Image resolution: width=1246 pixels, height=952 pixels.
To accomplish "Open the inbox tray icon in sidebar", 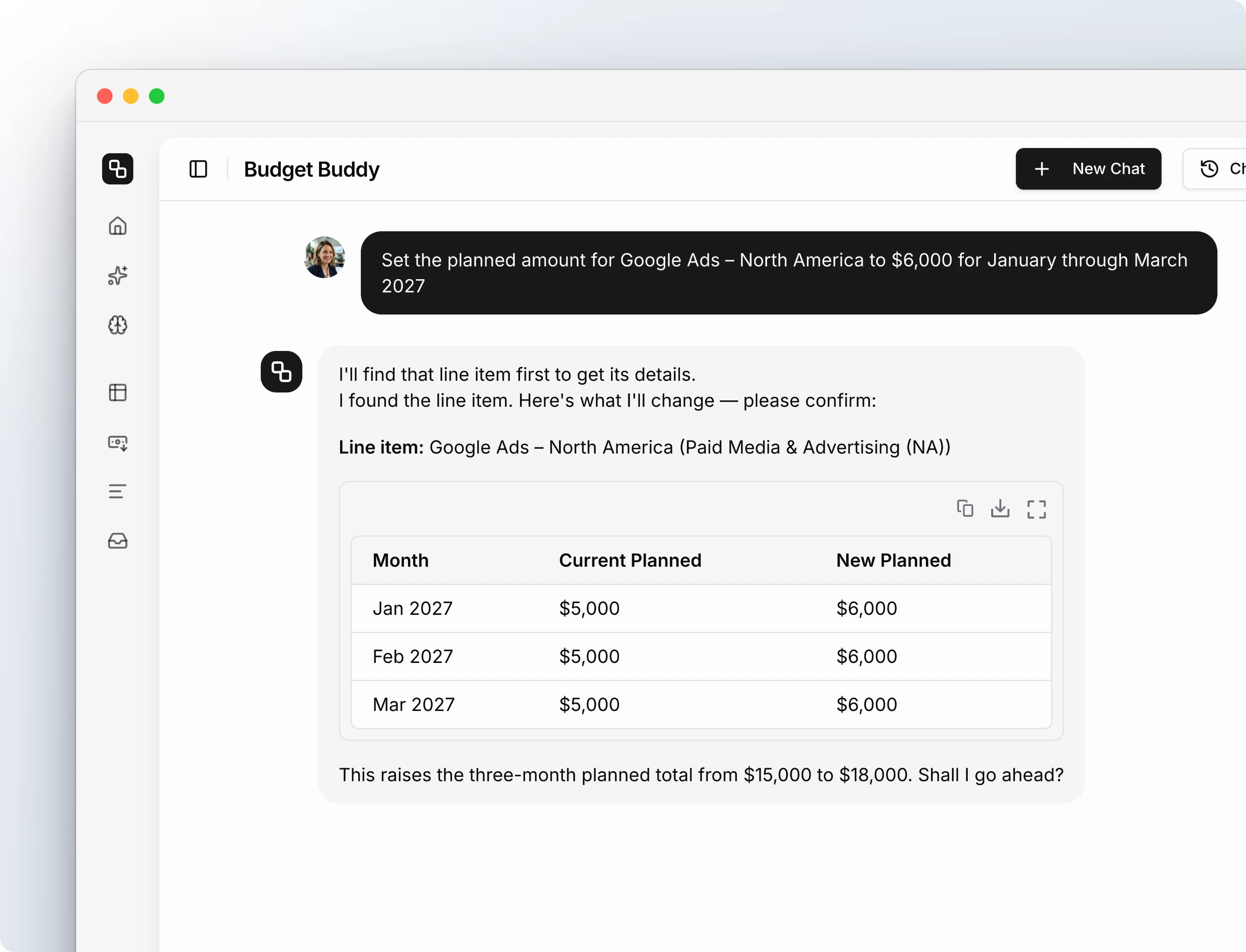I will coord(117,540).
